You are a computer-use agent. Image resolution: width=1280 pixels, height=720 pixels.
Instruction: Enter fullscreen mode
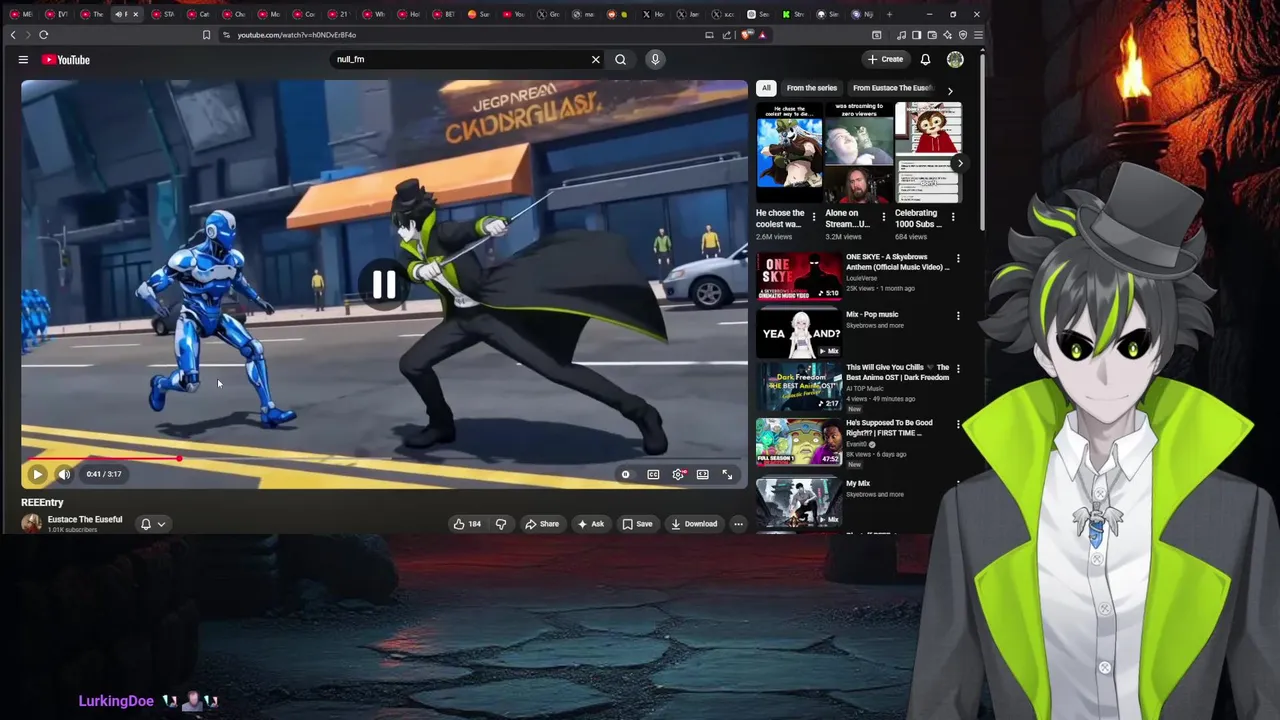pos(727,475)
